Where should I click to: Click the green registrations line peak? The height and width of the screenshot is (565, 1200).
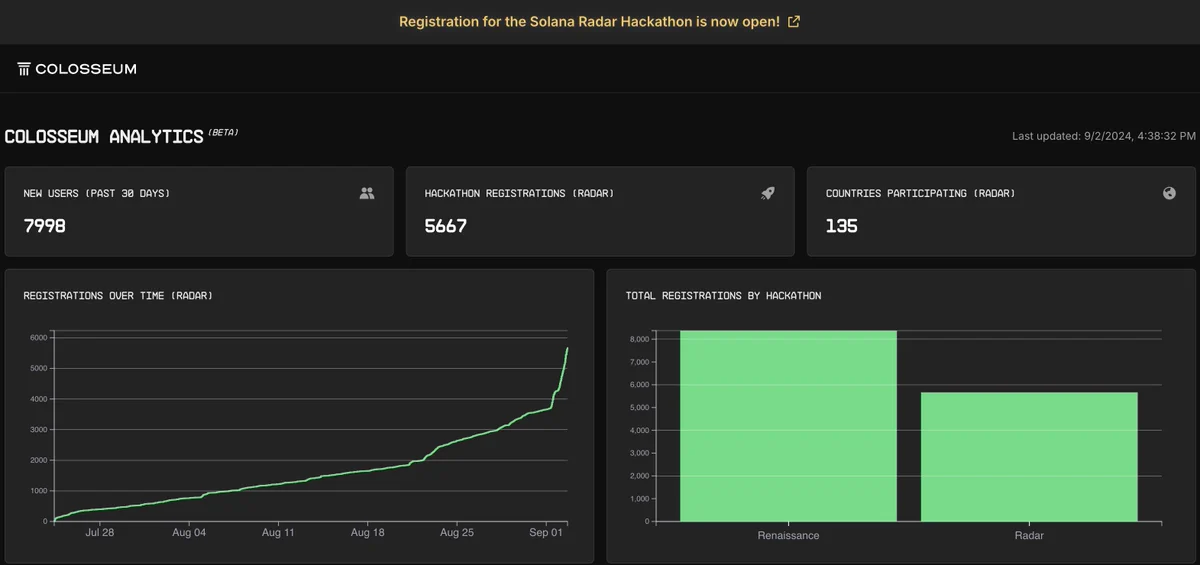[x=567, y=349]
